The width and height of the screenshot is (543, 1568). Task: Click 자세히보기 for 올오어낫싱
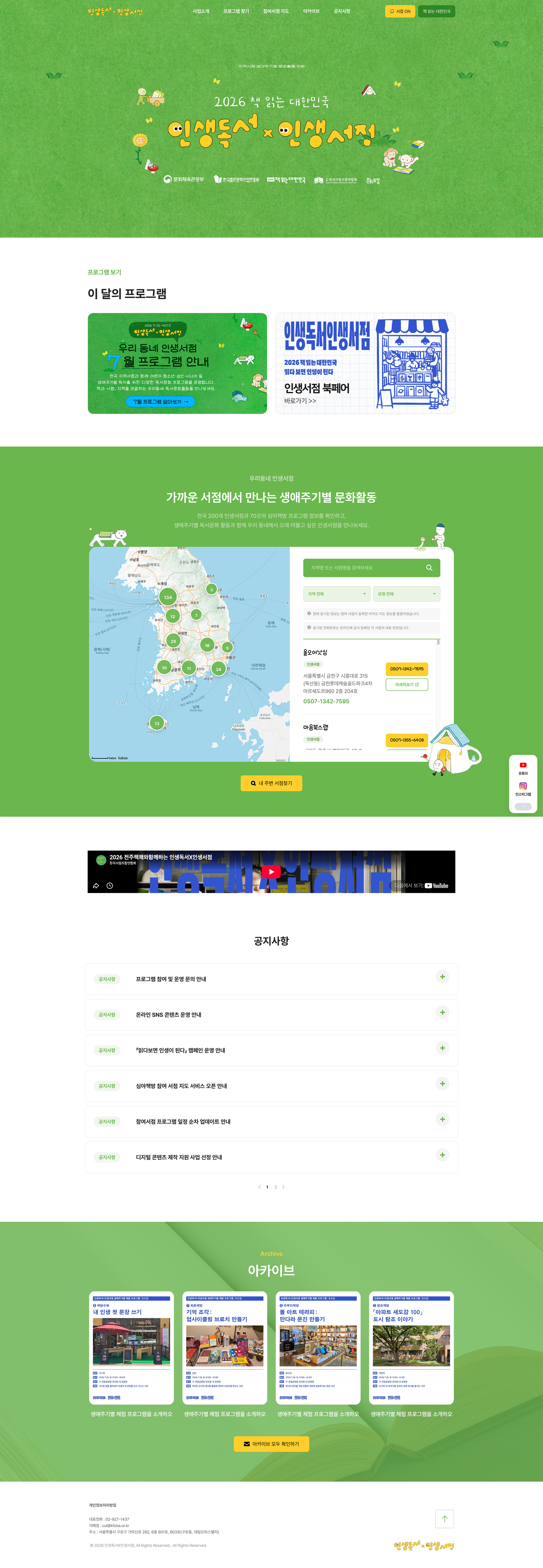[x=407, y=685]
